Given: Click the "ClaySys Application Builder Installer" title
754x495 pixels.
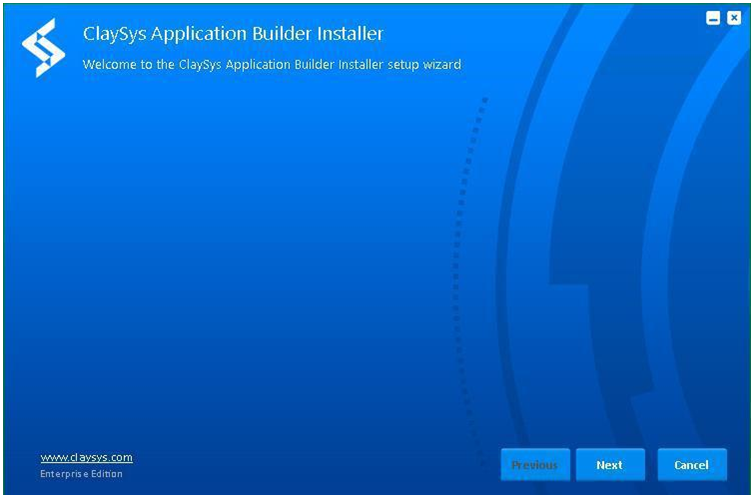Looking at the screenshot, I should click(x=233, y=34).
